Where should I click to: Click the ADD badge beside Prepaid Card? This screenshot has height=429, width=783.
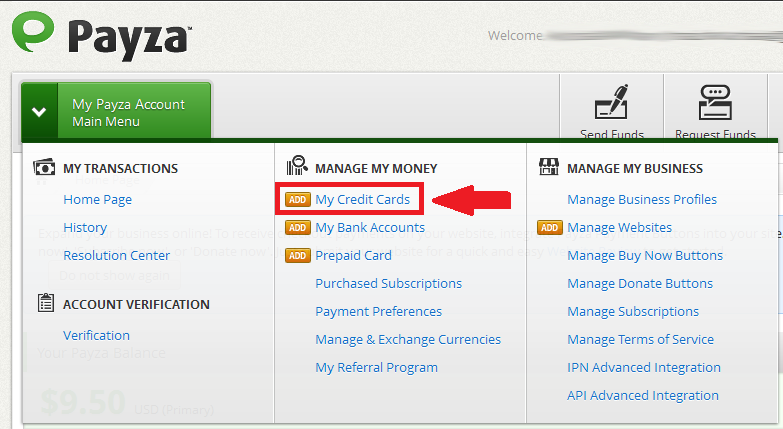pos(298,256)
